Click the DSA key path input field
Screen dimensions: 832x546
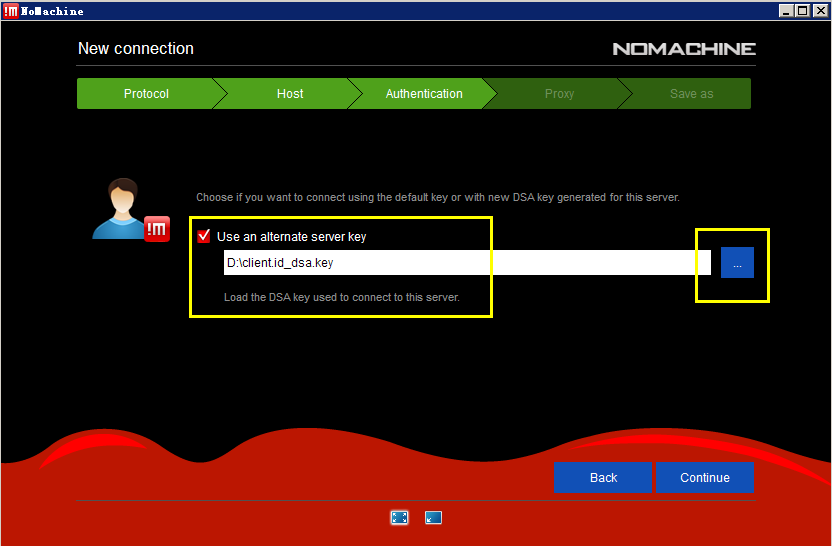pos(467,263)
